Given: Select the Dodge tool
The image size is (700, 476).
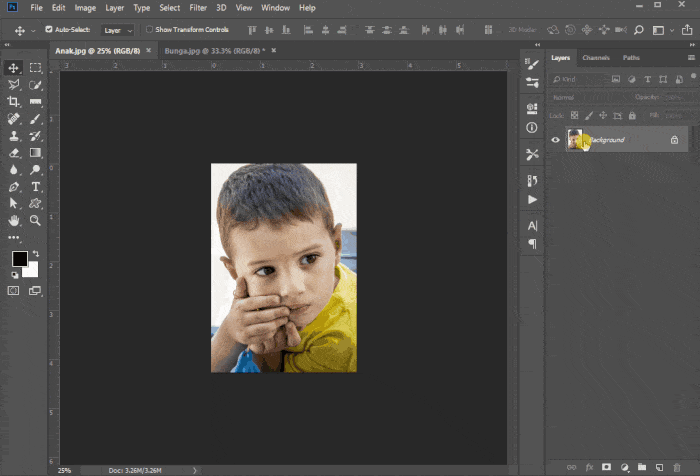Looking at the screenshot, I should pos(35,170).
